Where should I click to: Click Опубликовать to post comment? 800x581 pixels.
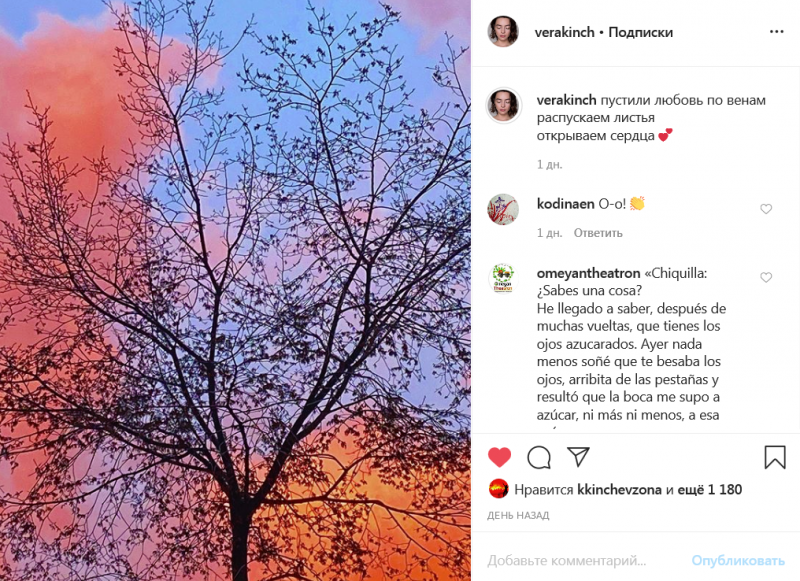tap(738, 561)
